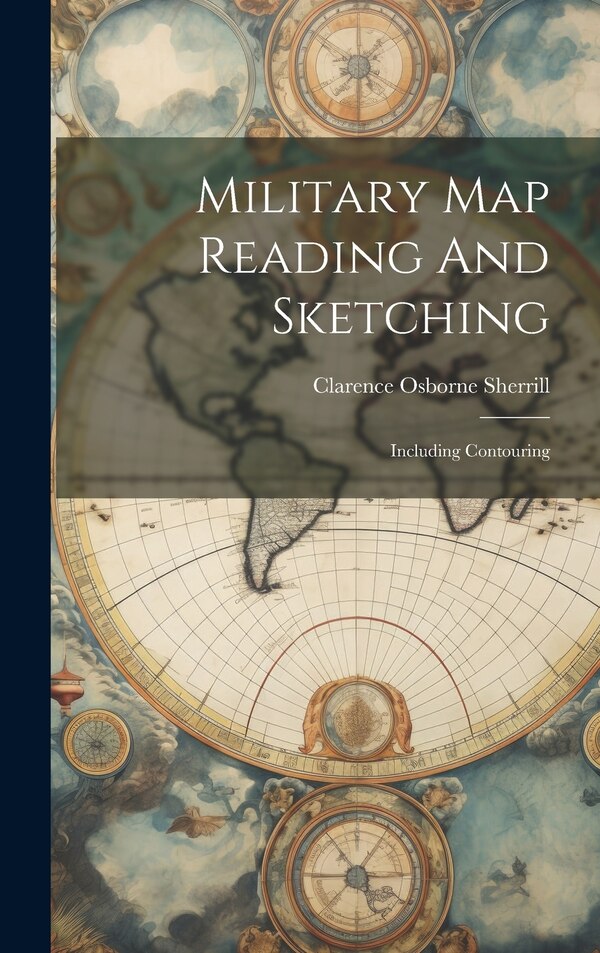Click the cloud-filled circle at top right
600x953 pixels.
click(539, 62)
